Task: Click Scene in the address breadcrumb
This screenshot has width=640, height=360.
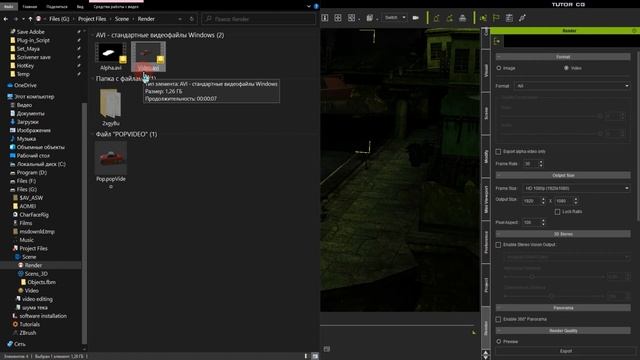Action: pyautogui.click(x=122, y=19)
